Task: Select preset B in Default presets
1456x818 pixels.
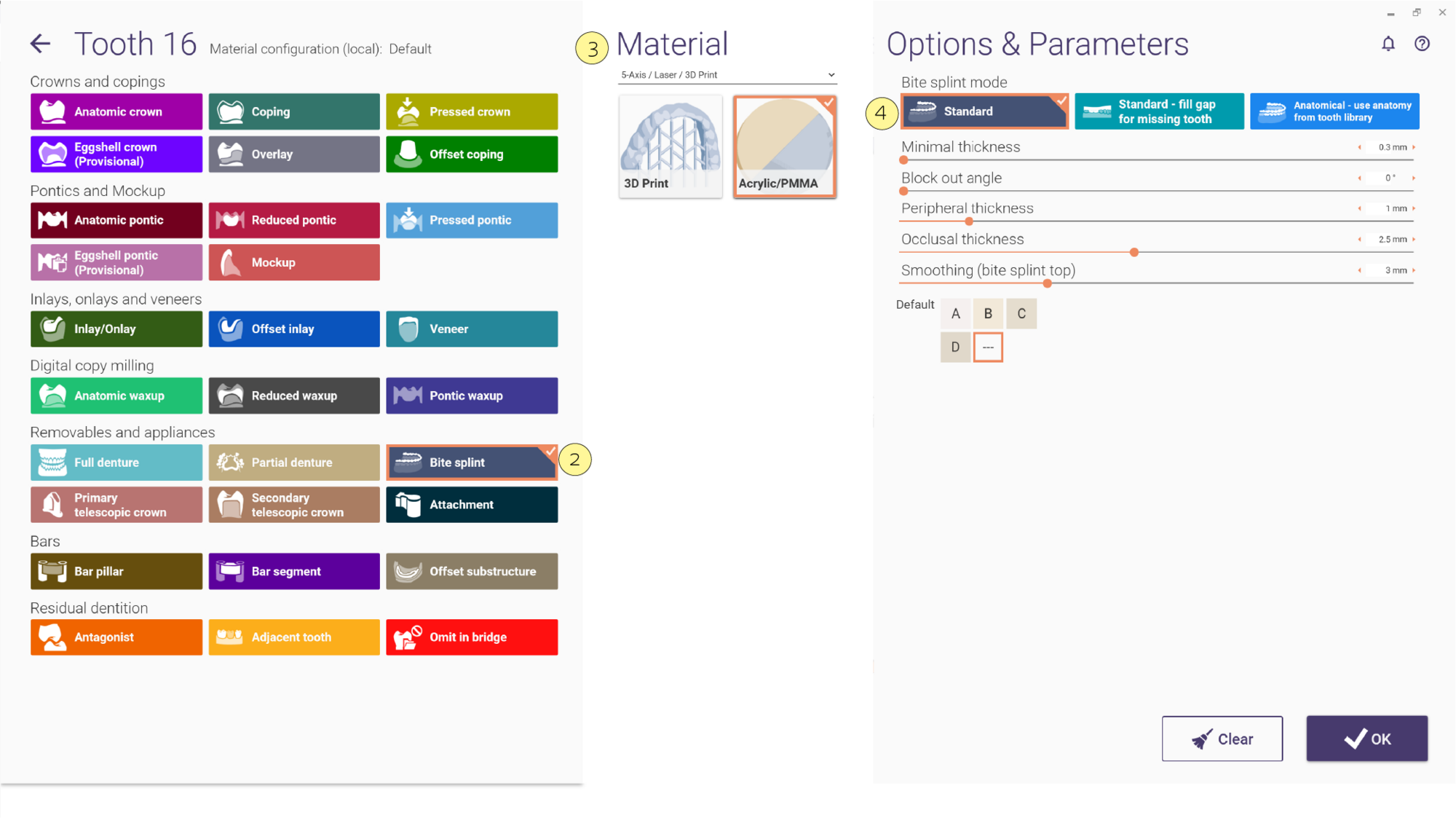Action: click(988, 314)
